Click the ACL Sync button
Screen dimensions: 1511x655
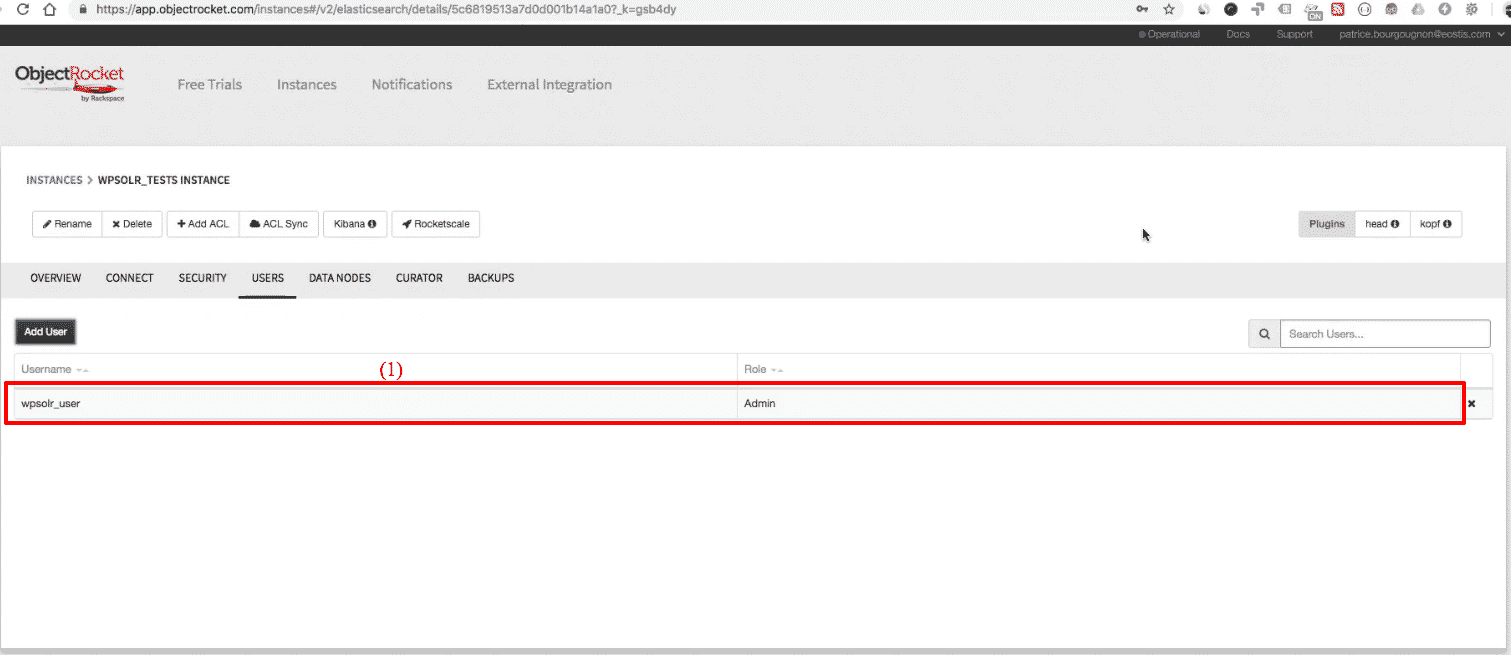[279, 224]
